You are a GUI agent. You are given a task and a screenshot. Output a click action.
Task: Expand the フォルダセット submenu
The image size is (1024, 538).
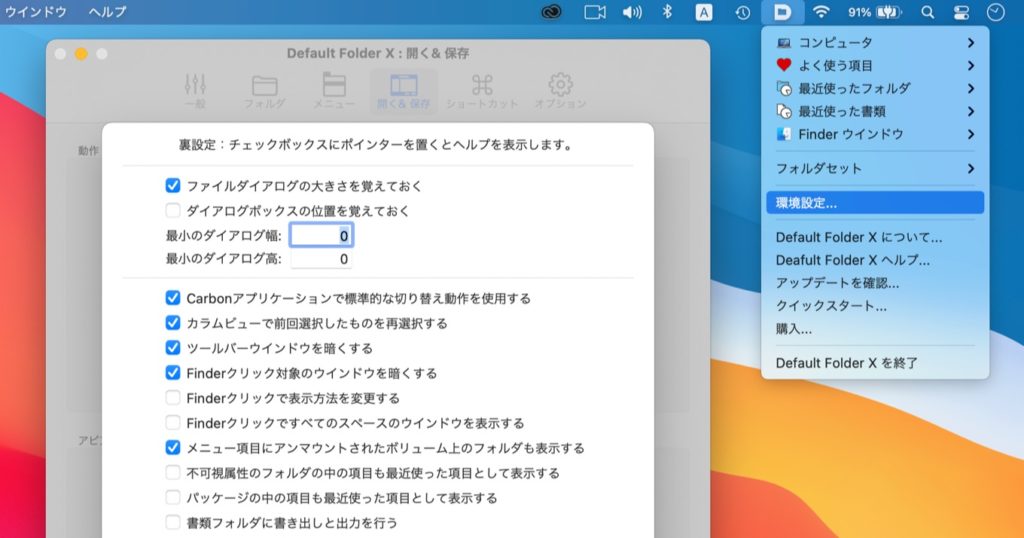tap(875, 168)
